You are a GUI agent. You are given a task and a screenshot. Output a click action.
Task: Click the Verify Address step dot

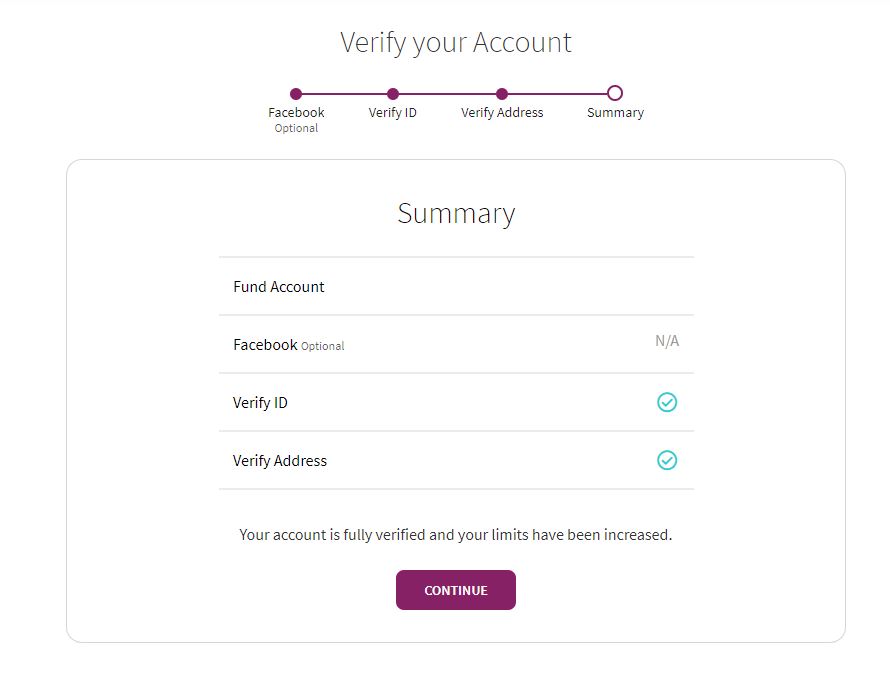[502, 94]
